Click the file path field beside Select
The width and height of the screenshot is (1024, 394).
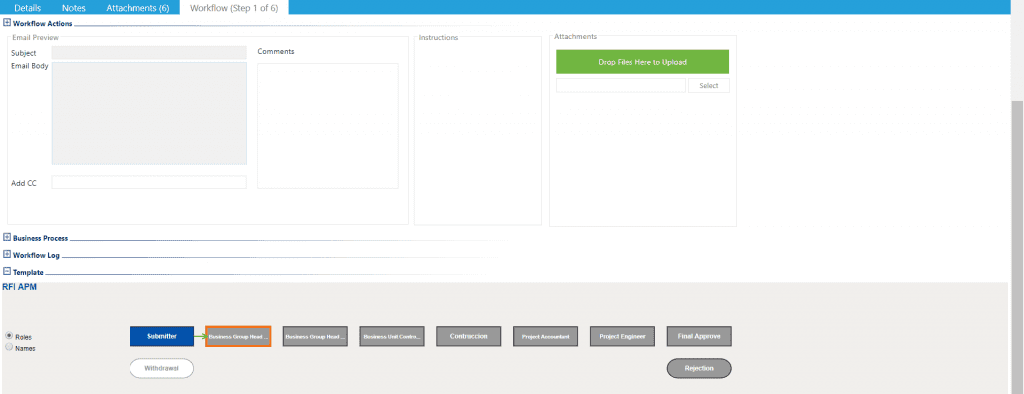(x=621, y=86)
